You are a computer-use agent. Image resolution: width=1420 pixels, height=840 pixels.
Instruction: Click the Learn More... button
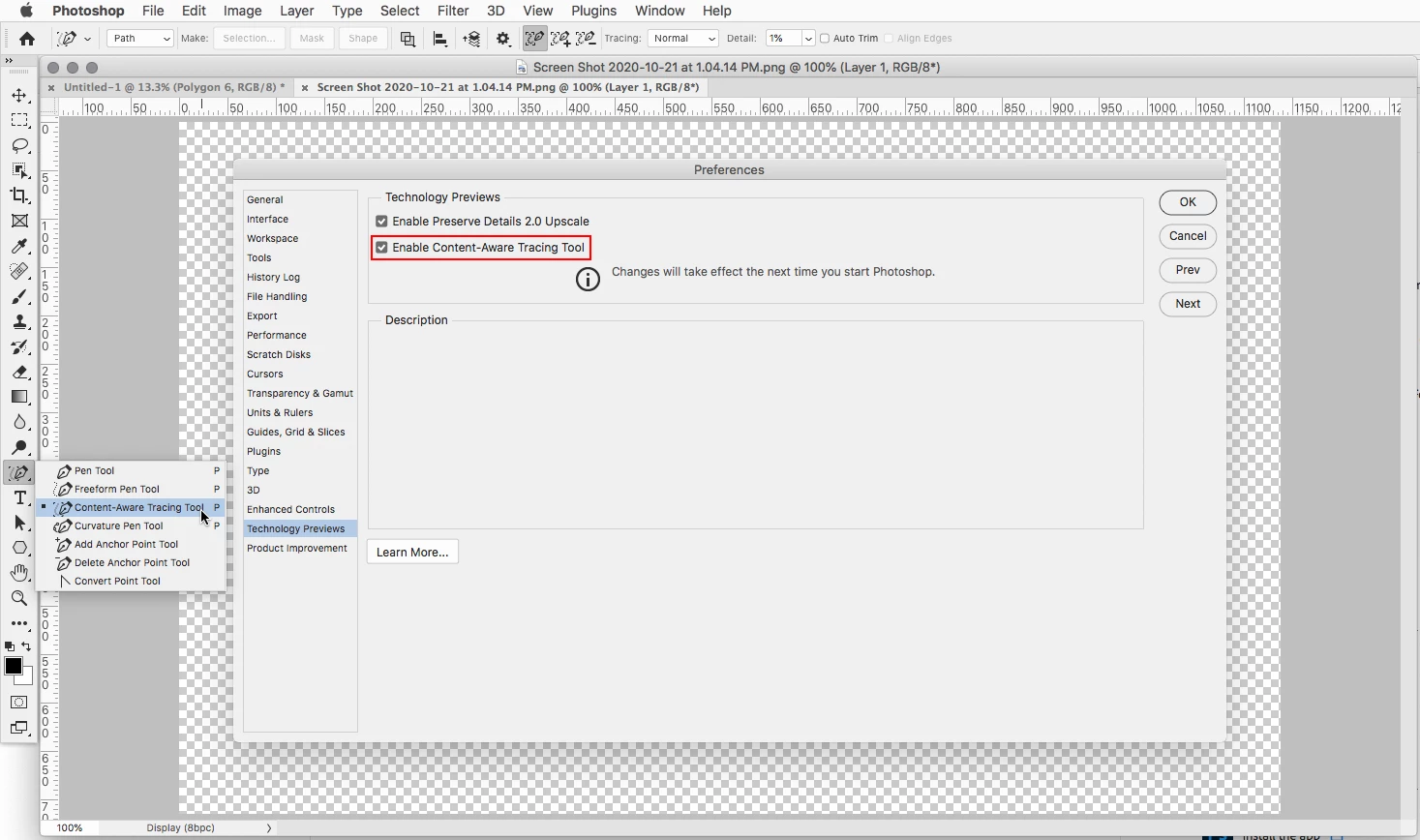click(x=412, y=553)
